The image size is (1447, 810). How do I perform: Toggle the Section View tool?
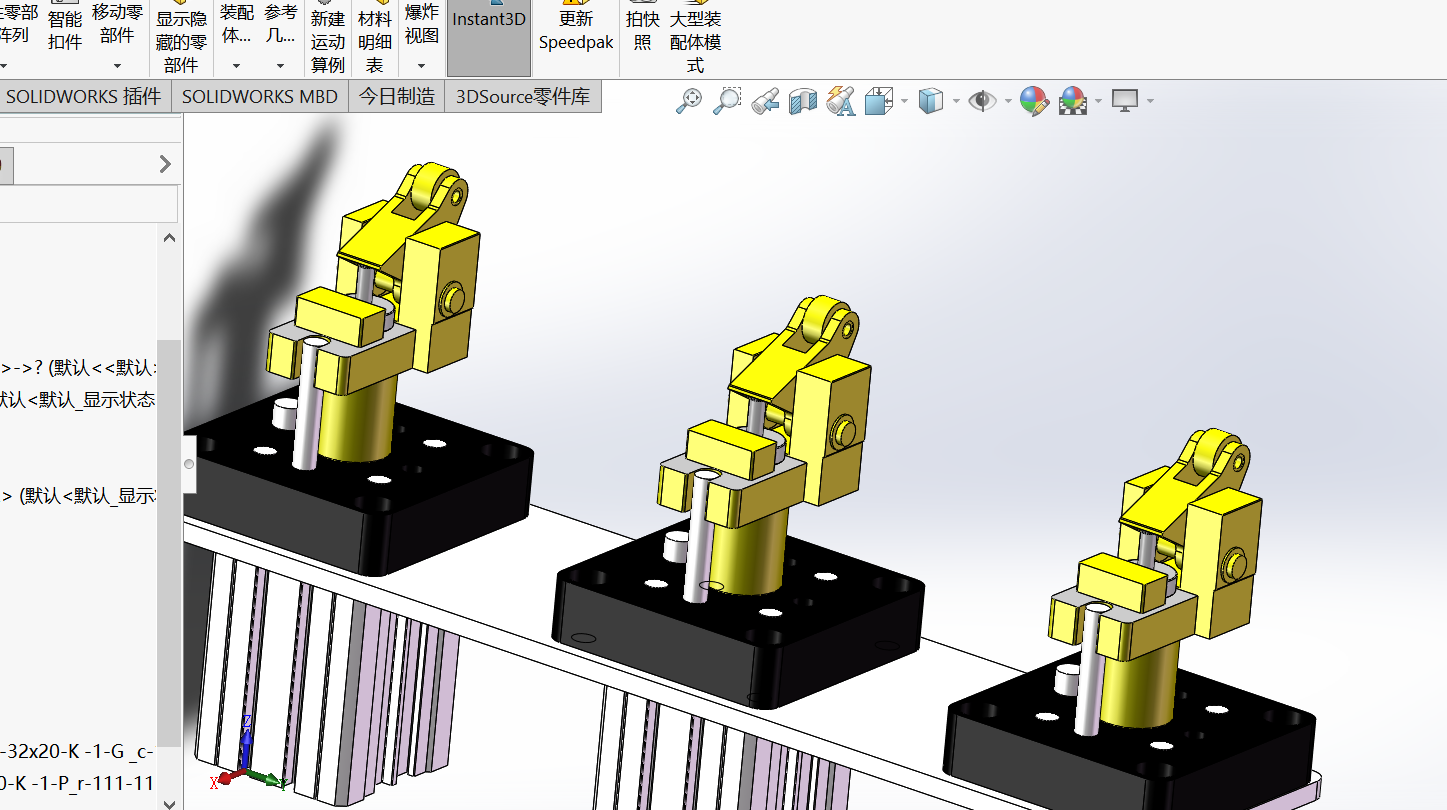803,101
